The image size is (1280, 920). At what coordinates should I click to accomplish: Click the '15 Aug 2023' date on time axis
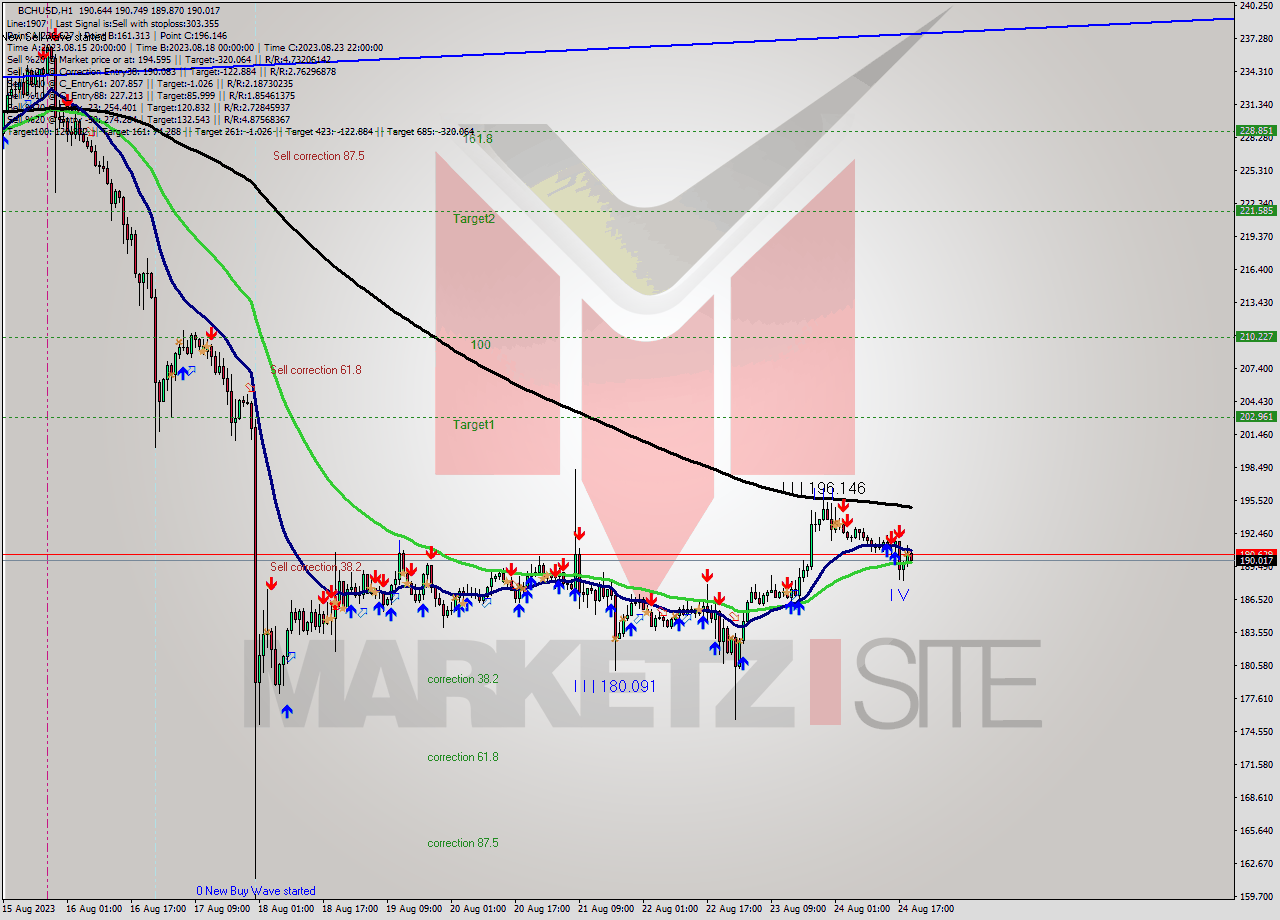[x=29, y=909]
